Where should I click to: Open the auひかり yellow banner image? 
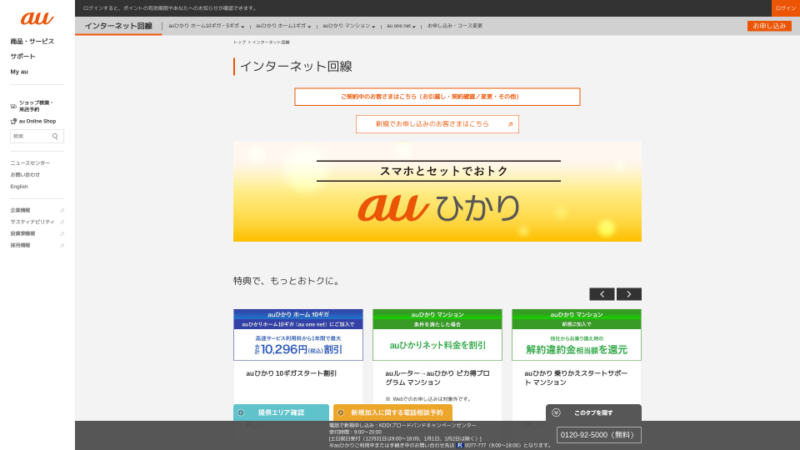click(437, 191)
